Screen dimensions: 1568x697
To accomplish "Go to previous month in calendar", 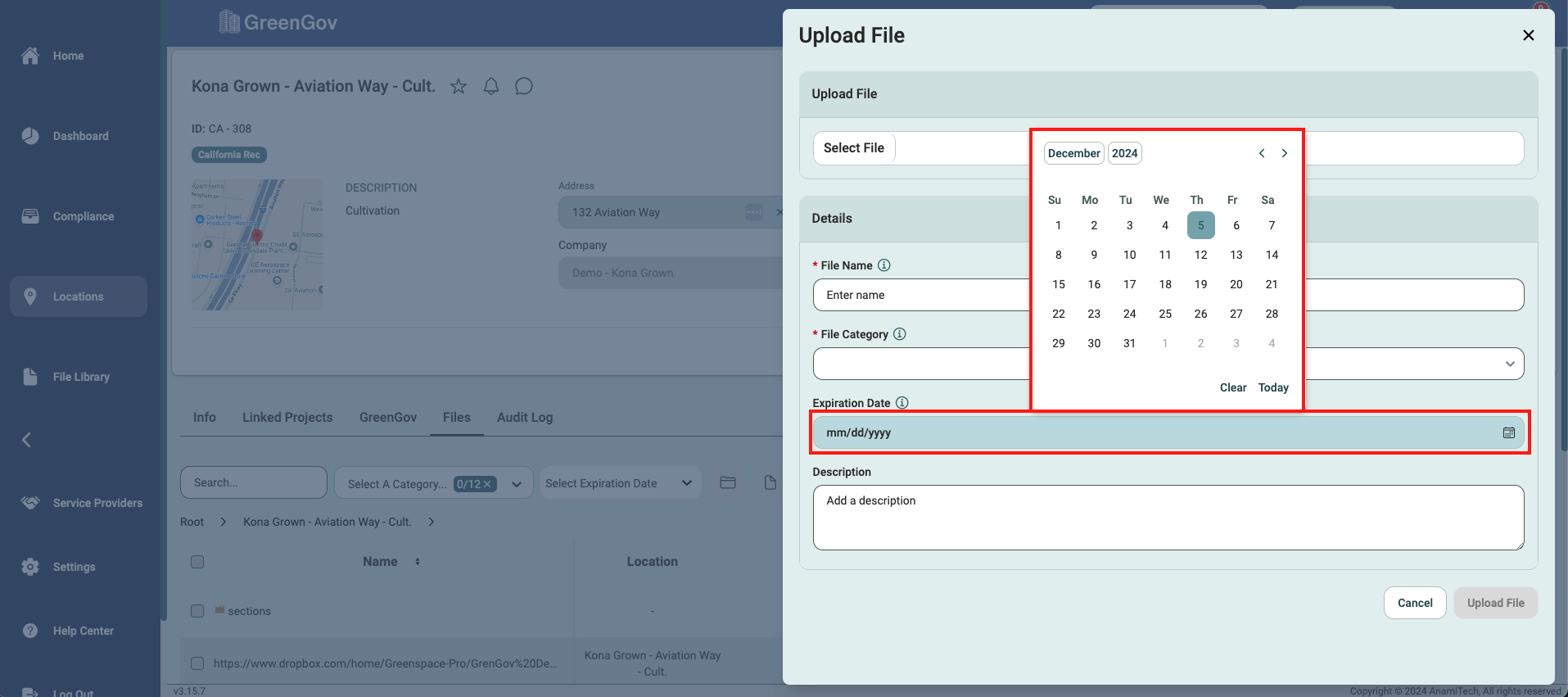I will pyautogui.click(x=1262, y=153).
